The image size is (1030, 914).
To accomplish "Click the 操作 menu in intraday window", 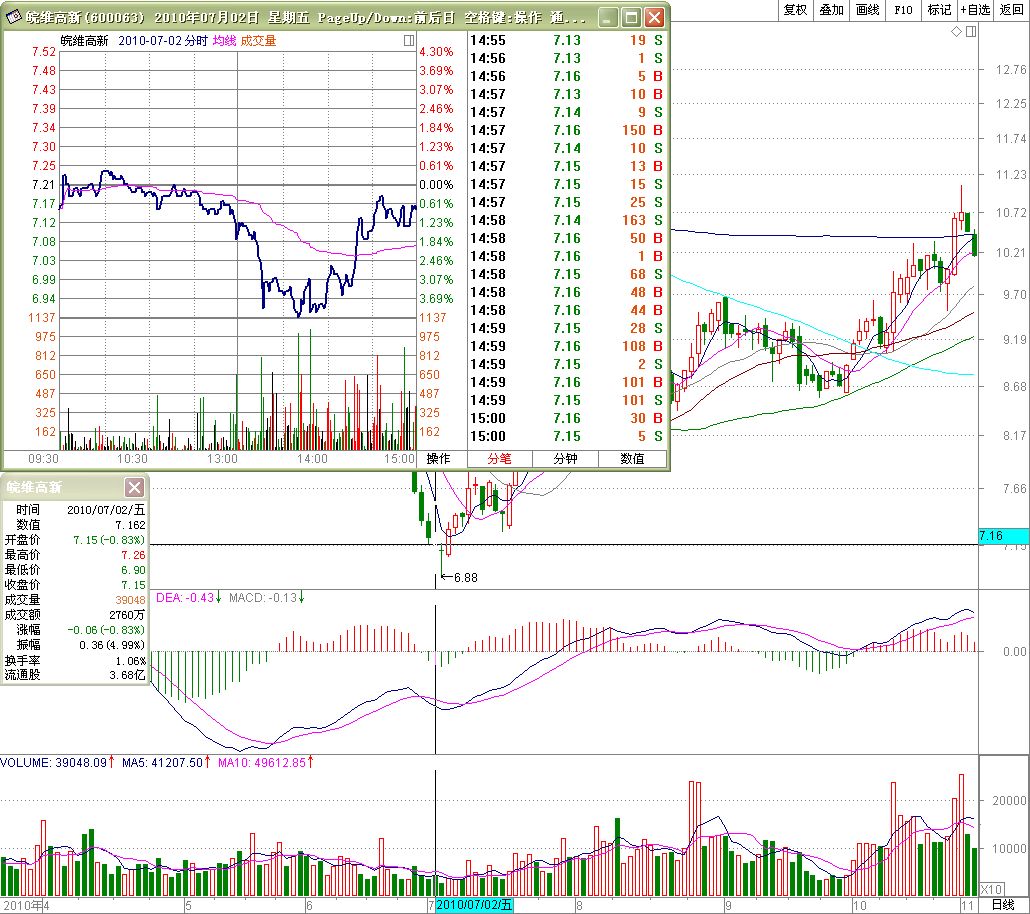I will [439, 459].
